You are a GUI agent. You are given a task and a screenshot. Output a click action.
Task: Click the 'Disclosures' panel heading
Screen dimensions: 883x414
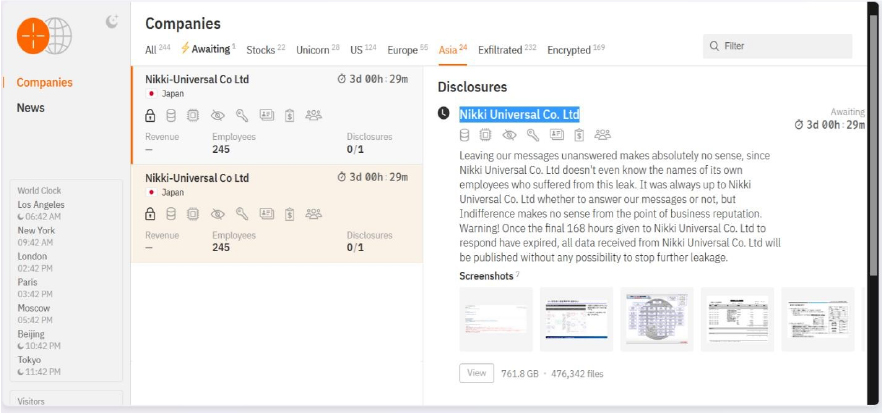(x=472, y=87)
